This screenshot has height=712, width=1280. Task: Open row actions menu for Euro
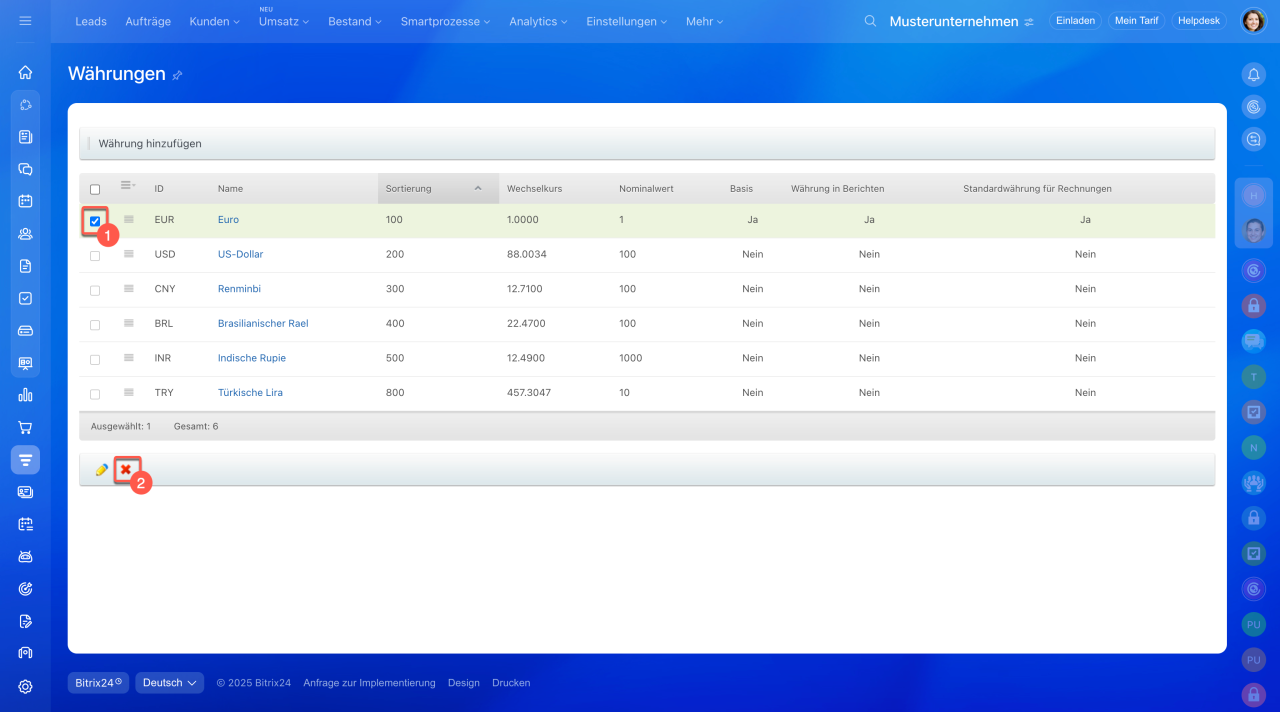(x=128, y=219)
